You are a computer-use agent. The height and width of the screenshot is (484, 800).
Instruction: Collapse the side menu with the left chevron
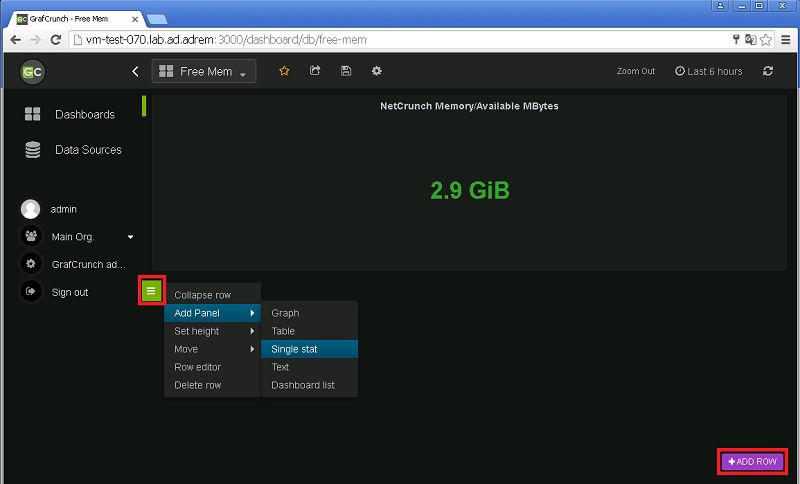[x=135, y=71]
